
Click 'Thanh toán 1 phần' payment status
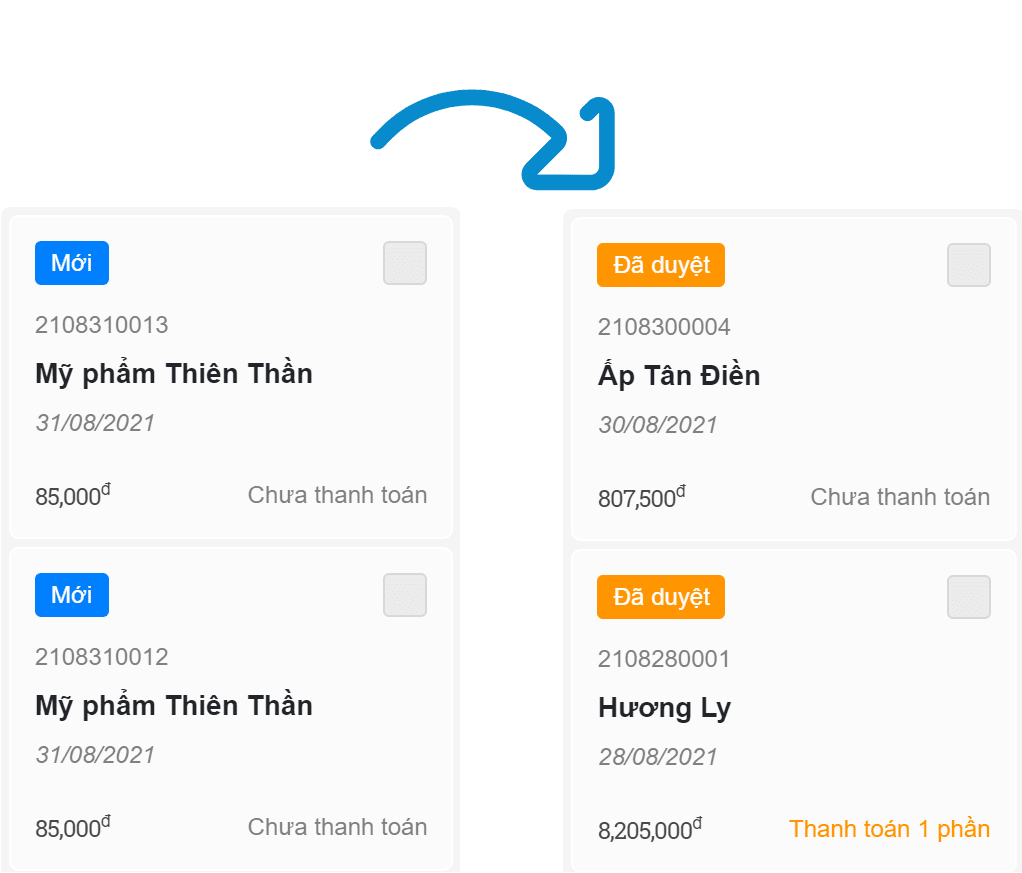889,829
